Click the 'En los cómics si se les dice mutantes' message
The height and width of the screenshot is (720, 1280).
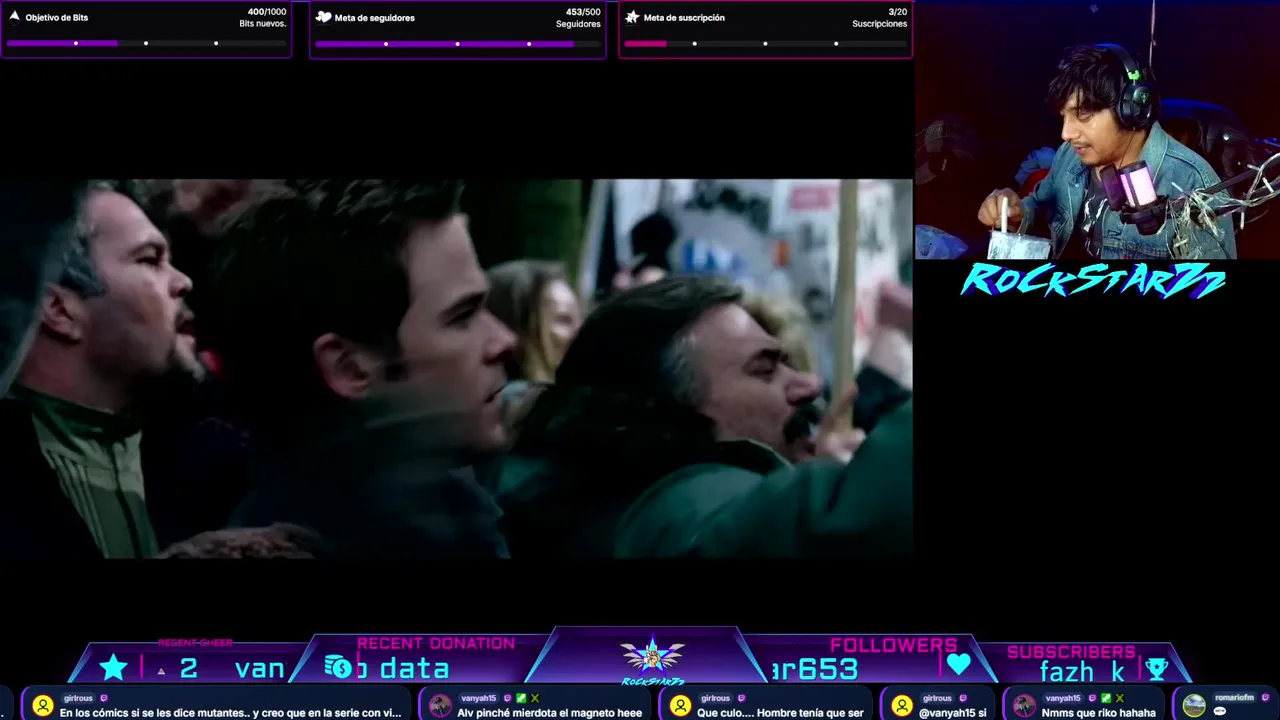coord(230,713)
